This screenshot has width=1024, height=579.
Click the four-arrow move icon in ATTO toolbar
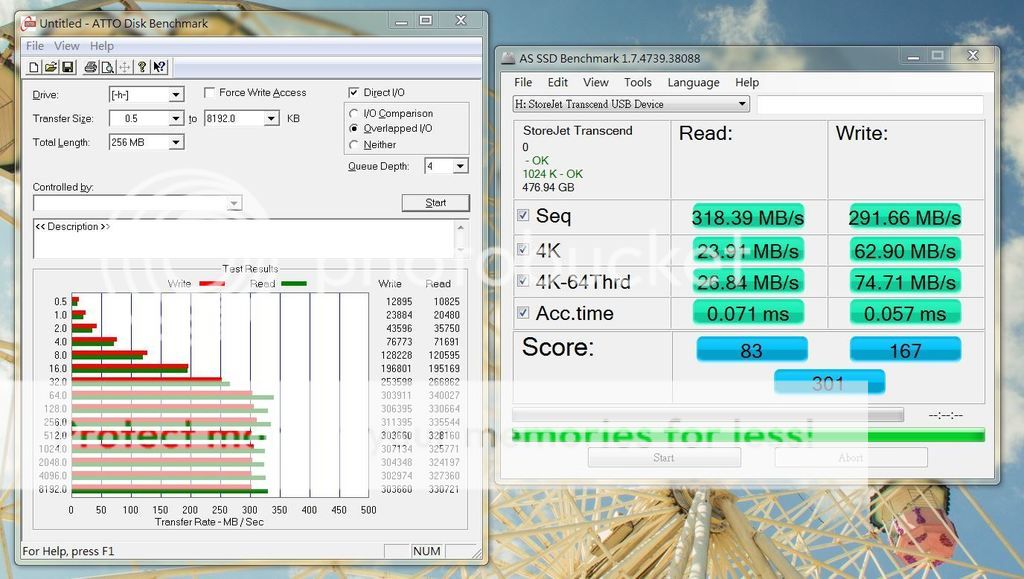pyautogui.click(x=125, y=67)
